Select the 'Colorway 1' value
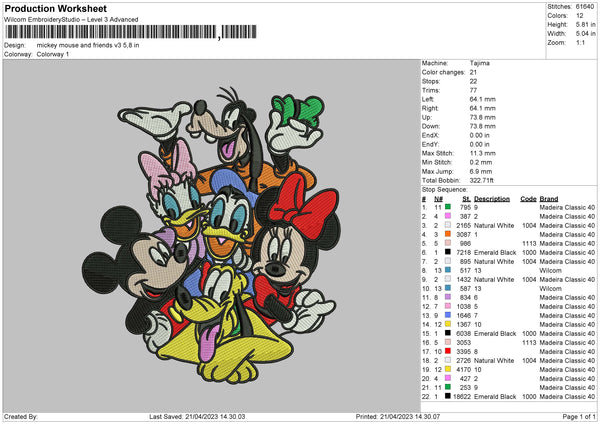 click(53, 54)
